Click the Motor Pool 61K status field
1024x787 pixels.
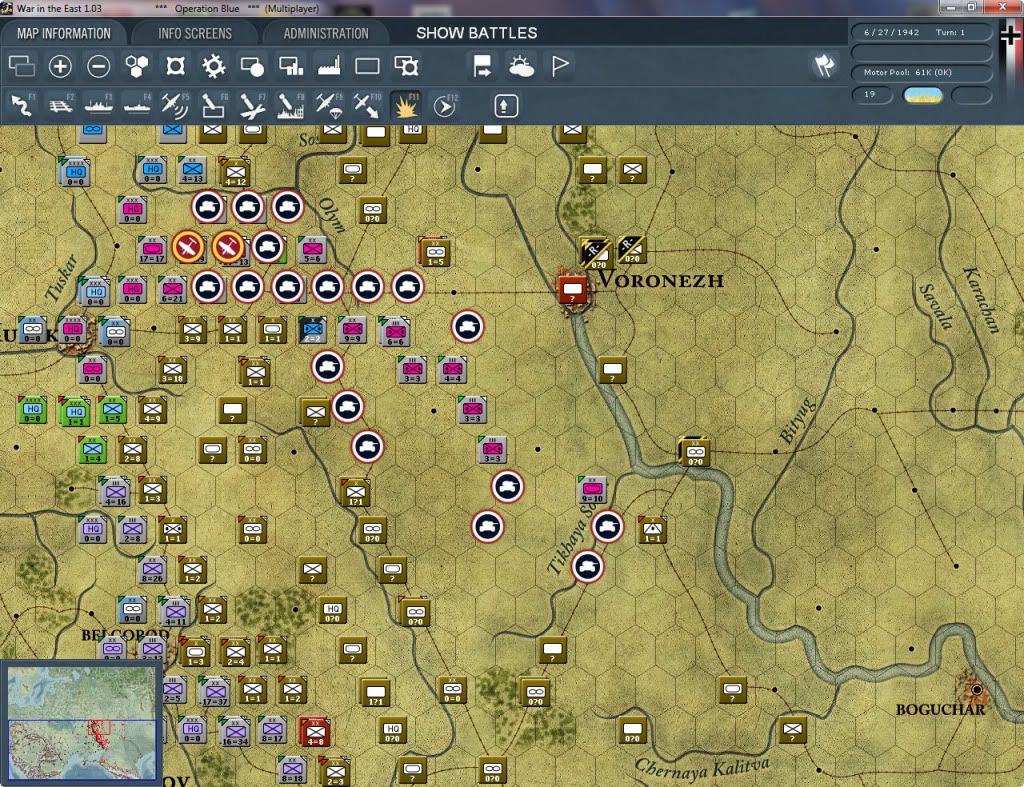coord(921,72)
